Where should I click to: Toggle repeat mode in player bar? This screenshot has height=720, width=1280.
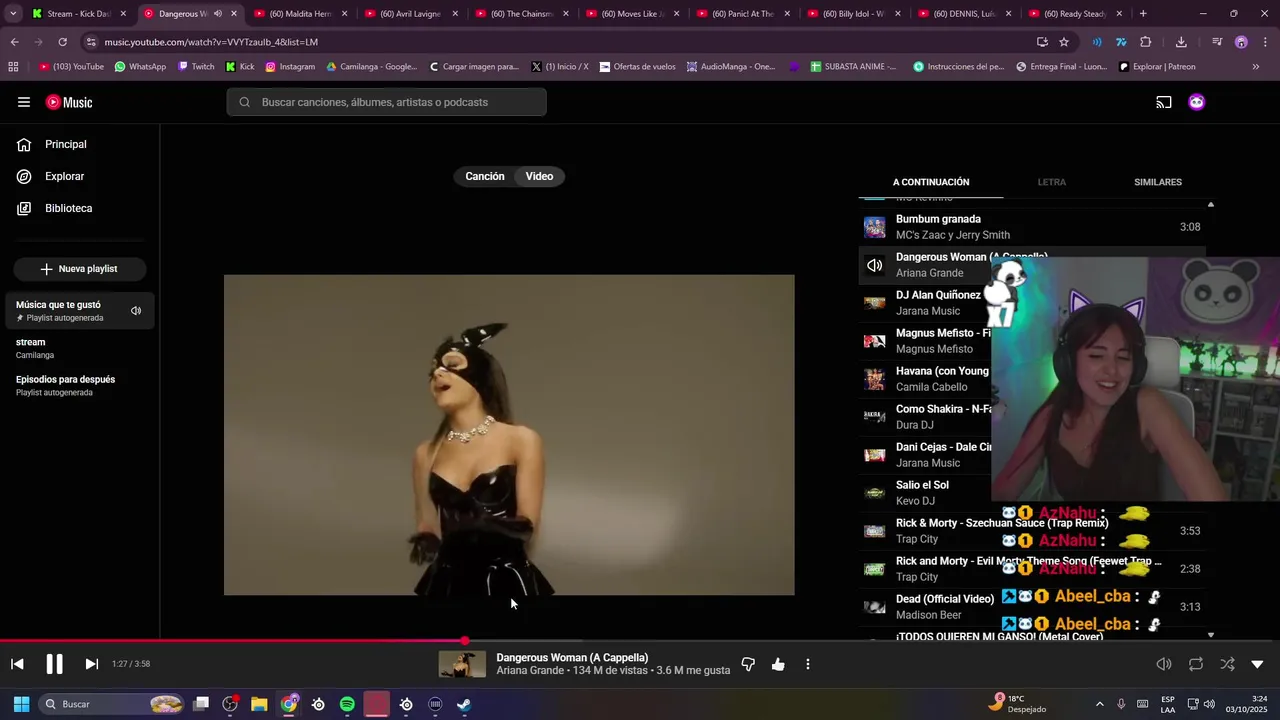point(1196,664)
